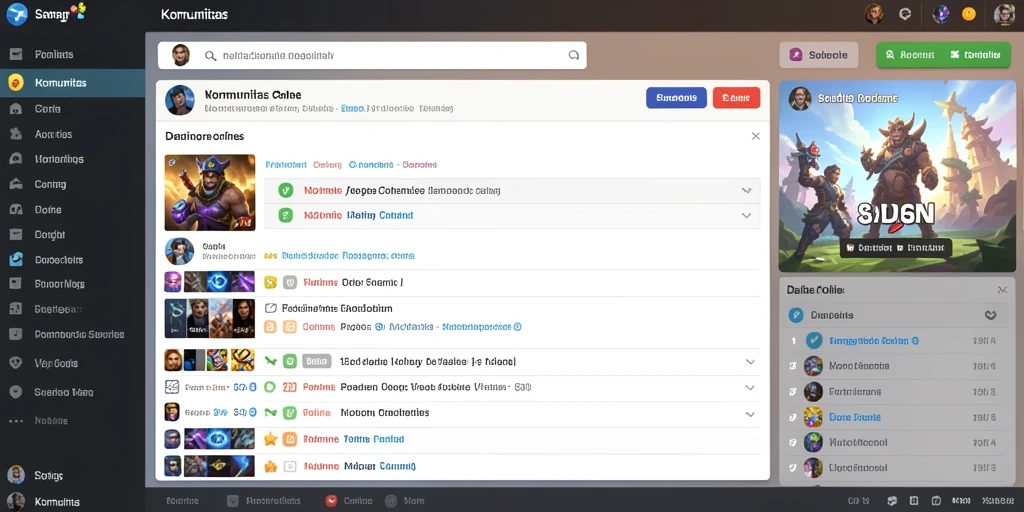The height and width of the screenshot is (512, 1024).
Task: Tick the empty checkbox beside the four-portrait thumbnail row
Action: pos(270,308)
